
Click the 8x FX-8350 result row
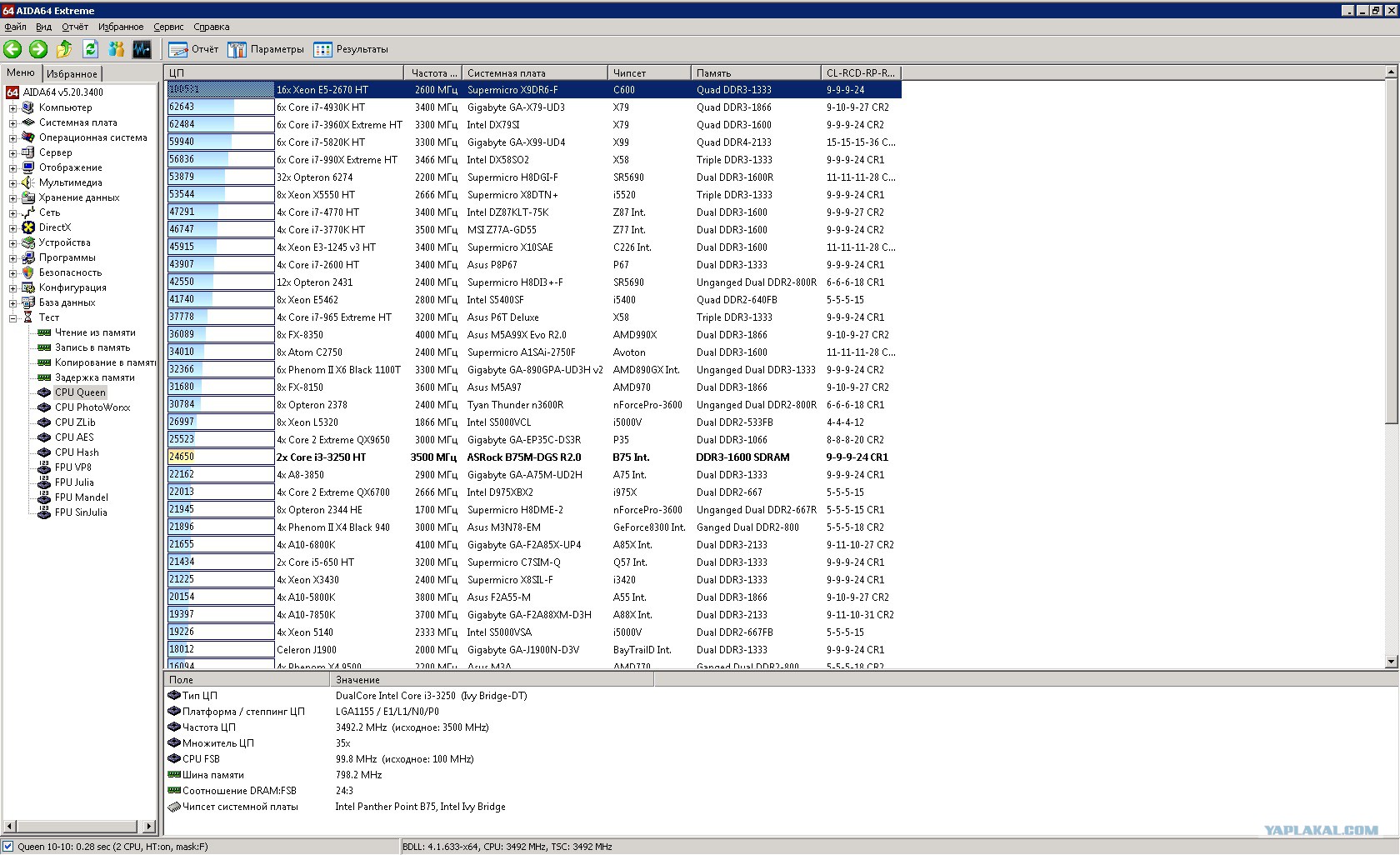point(533,334)
